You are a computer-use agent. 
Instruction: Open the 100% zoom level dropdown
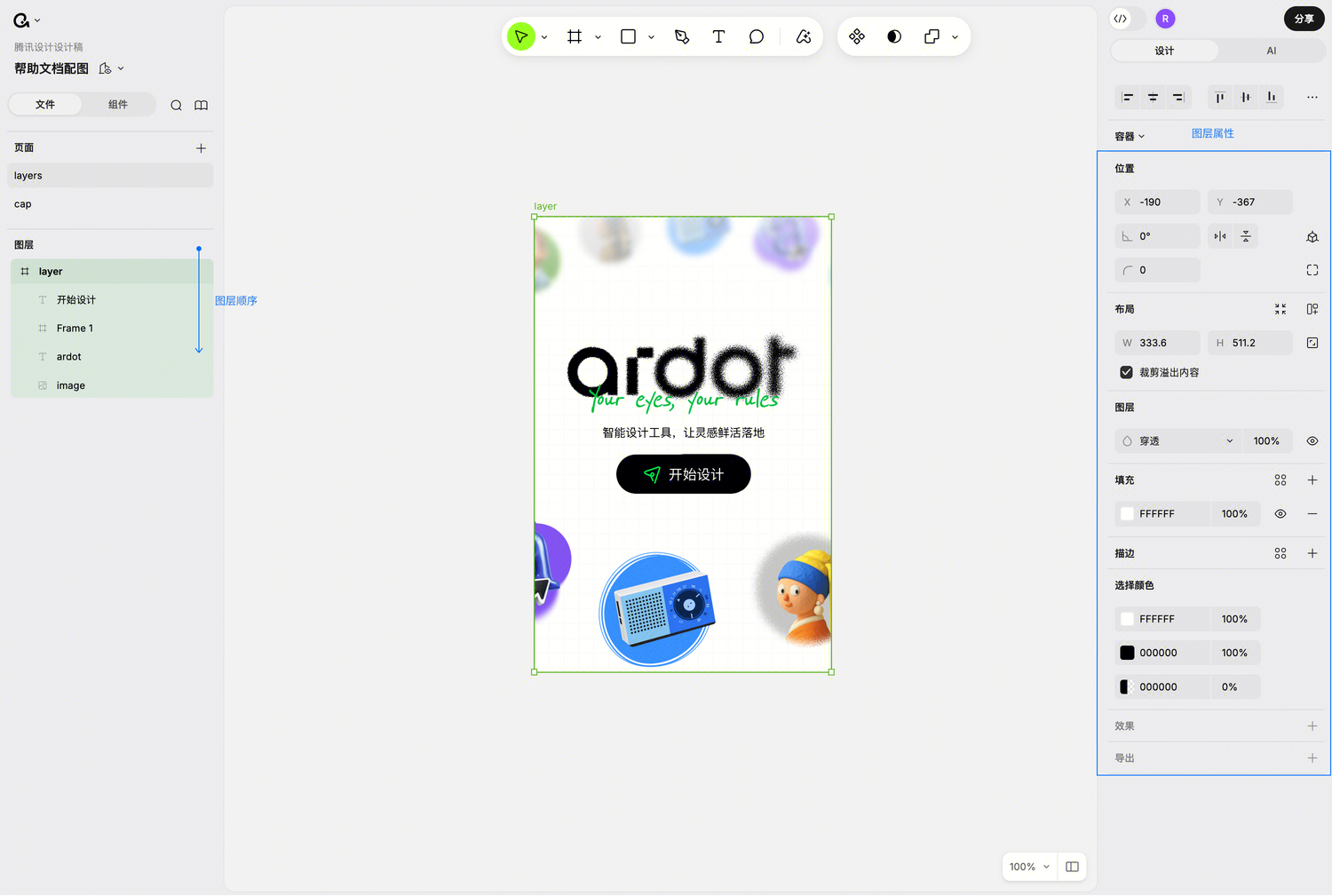1029,867
